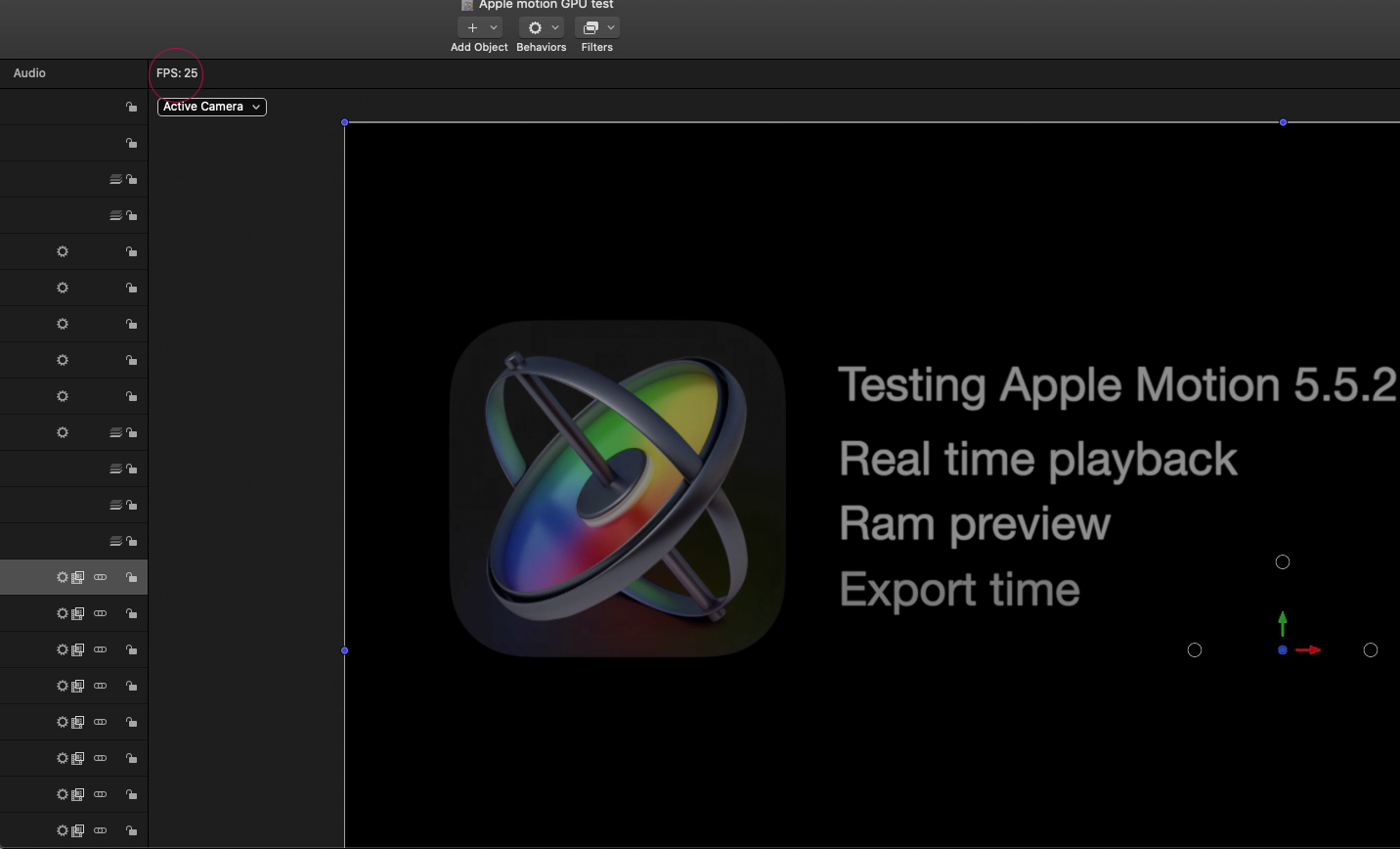Click the link icon in the bottom-most visible row

pyautogui.click(x=100, y=830)
